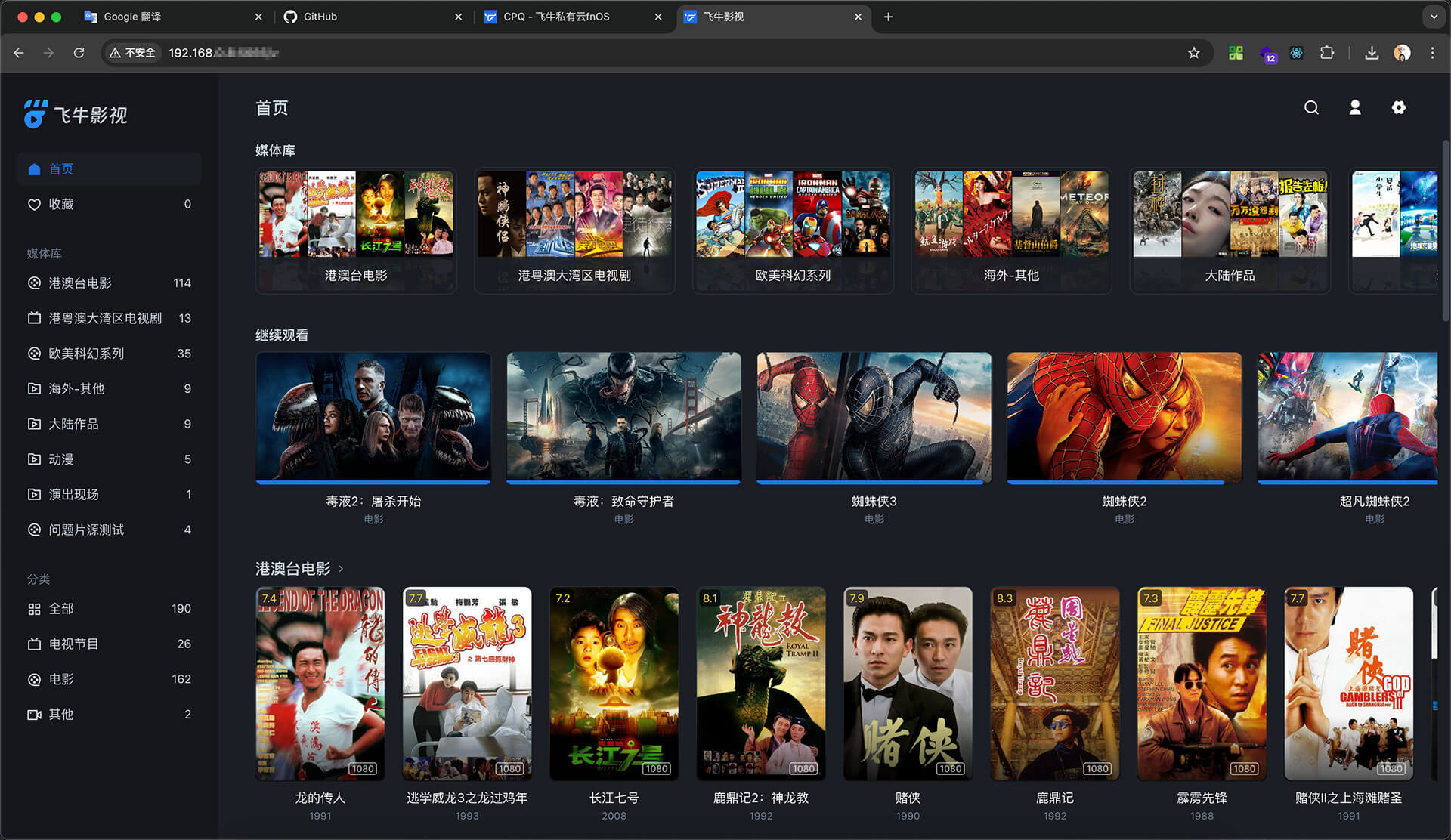This screenshot has height=840, width=1451.
Task: Open 赌侠II之上海滩赌圣 poster
Action: [1349, 684]
